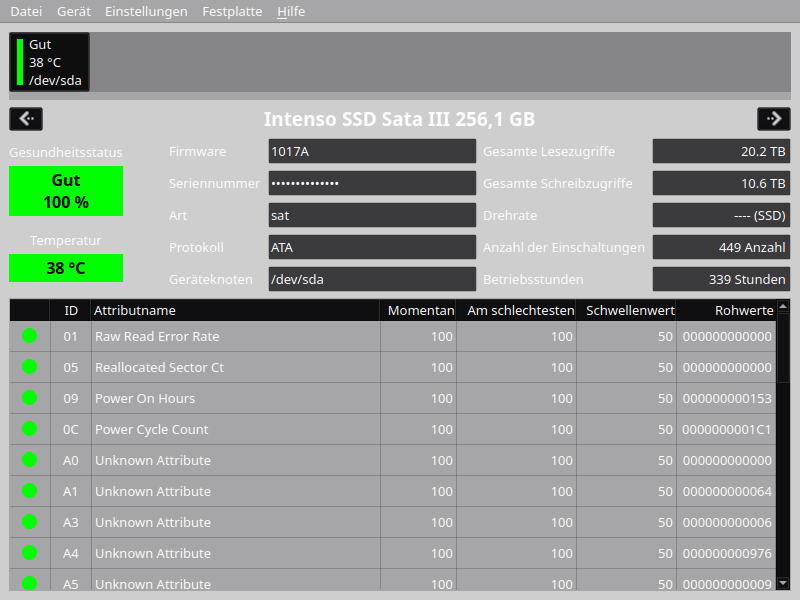
Task: Sort by the Attributname column header
Action: click(x=235, y=310)
